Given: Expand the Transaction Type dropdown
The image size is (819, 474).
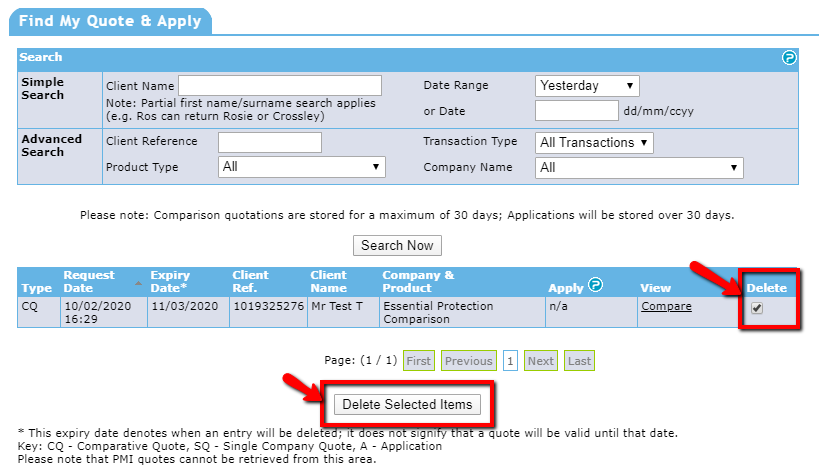Looking at the screenshot, I should pos(594,143).
